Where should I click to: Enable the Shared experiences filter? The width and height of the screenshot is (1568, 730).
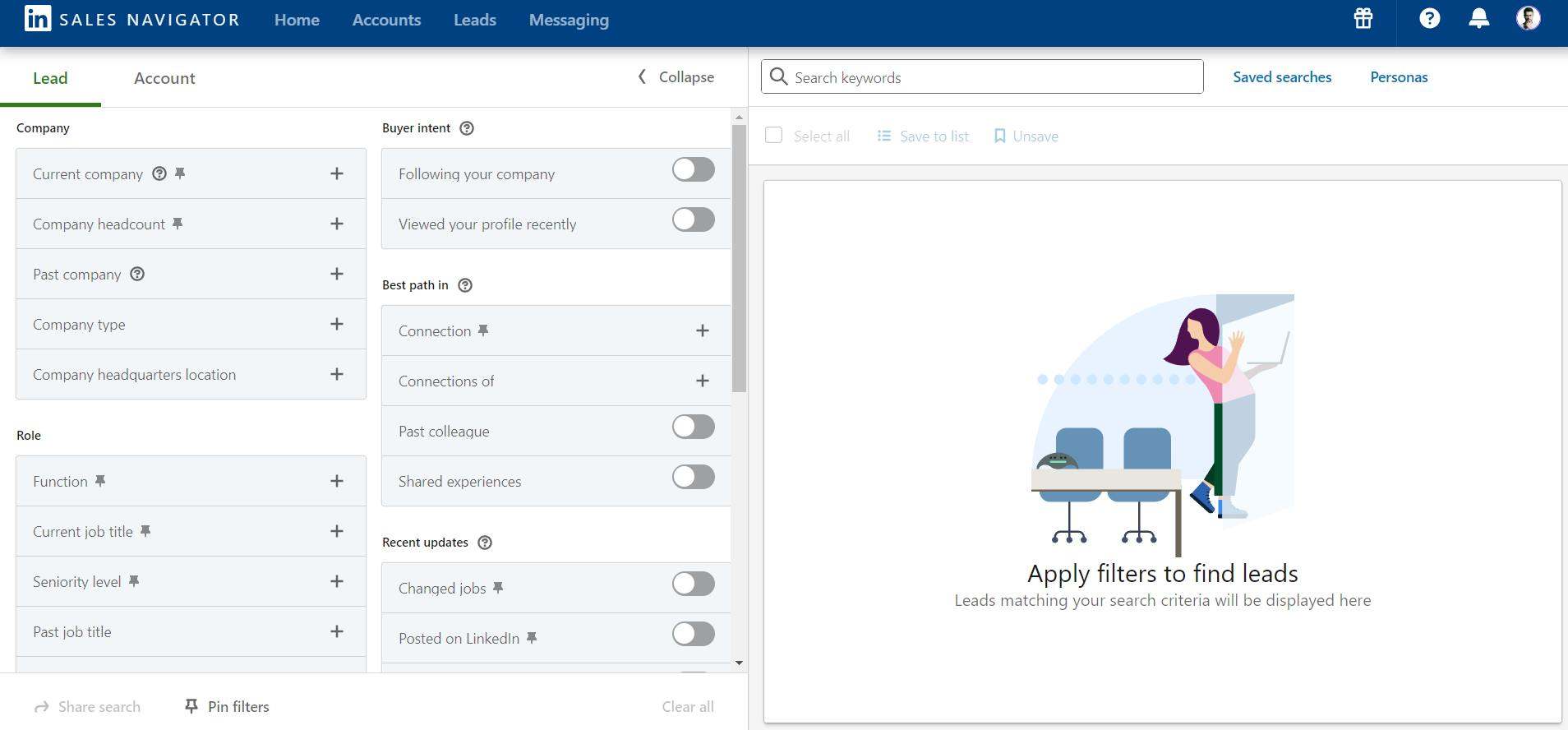pos(694,477)
